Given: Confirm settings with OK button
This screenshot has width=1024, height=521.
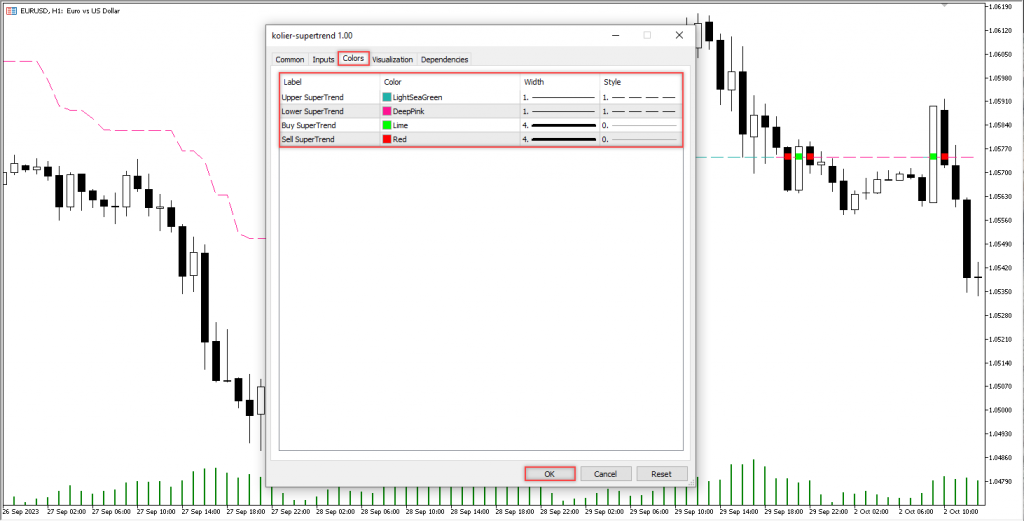Looking at the screenshot, I should click(x=550, y=474).
